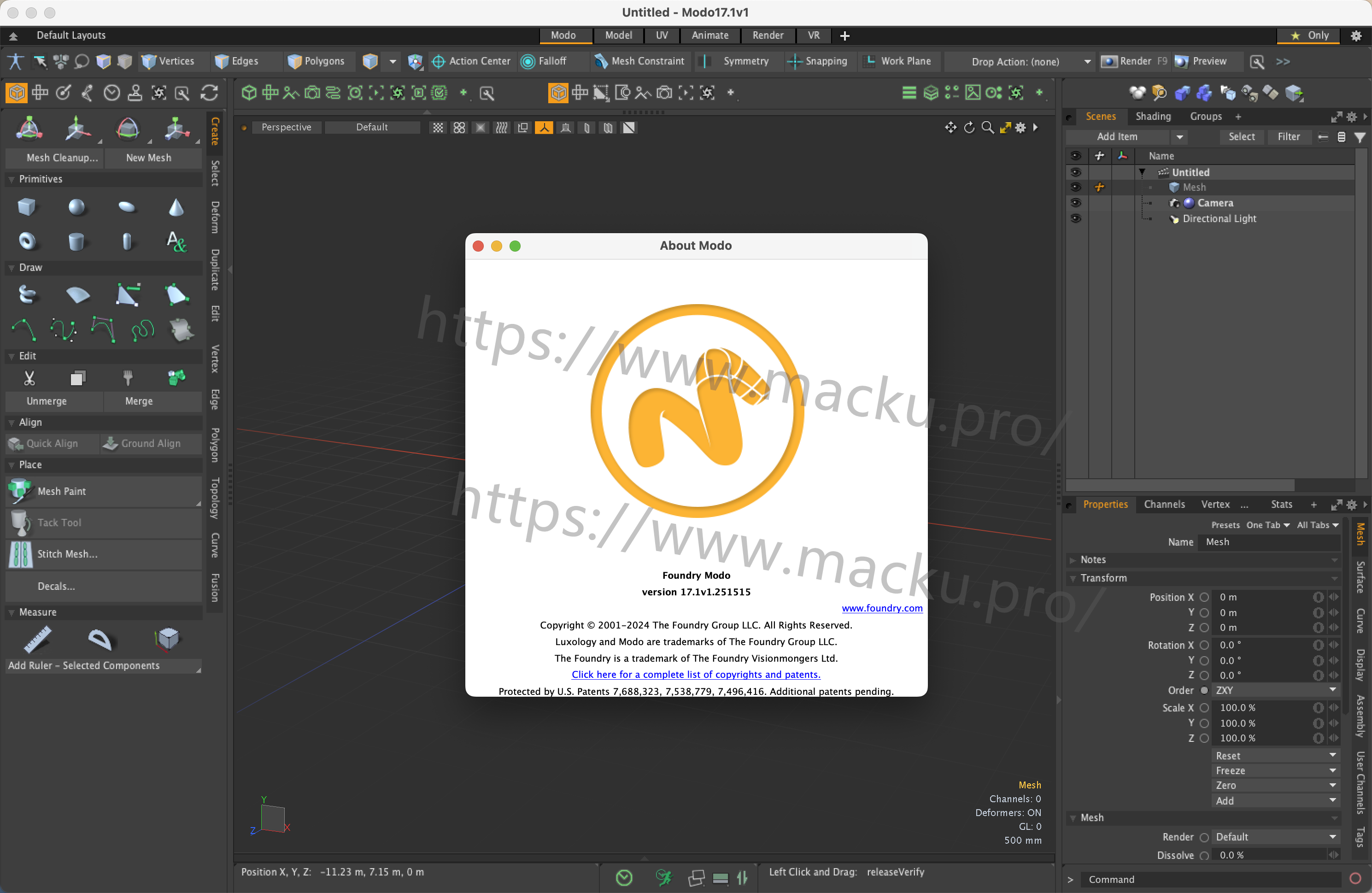The width and height of the screenshot is (1372, 893).
Task: Open the Reset dropdown in Transform
Action: [1276, 755]
